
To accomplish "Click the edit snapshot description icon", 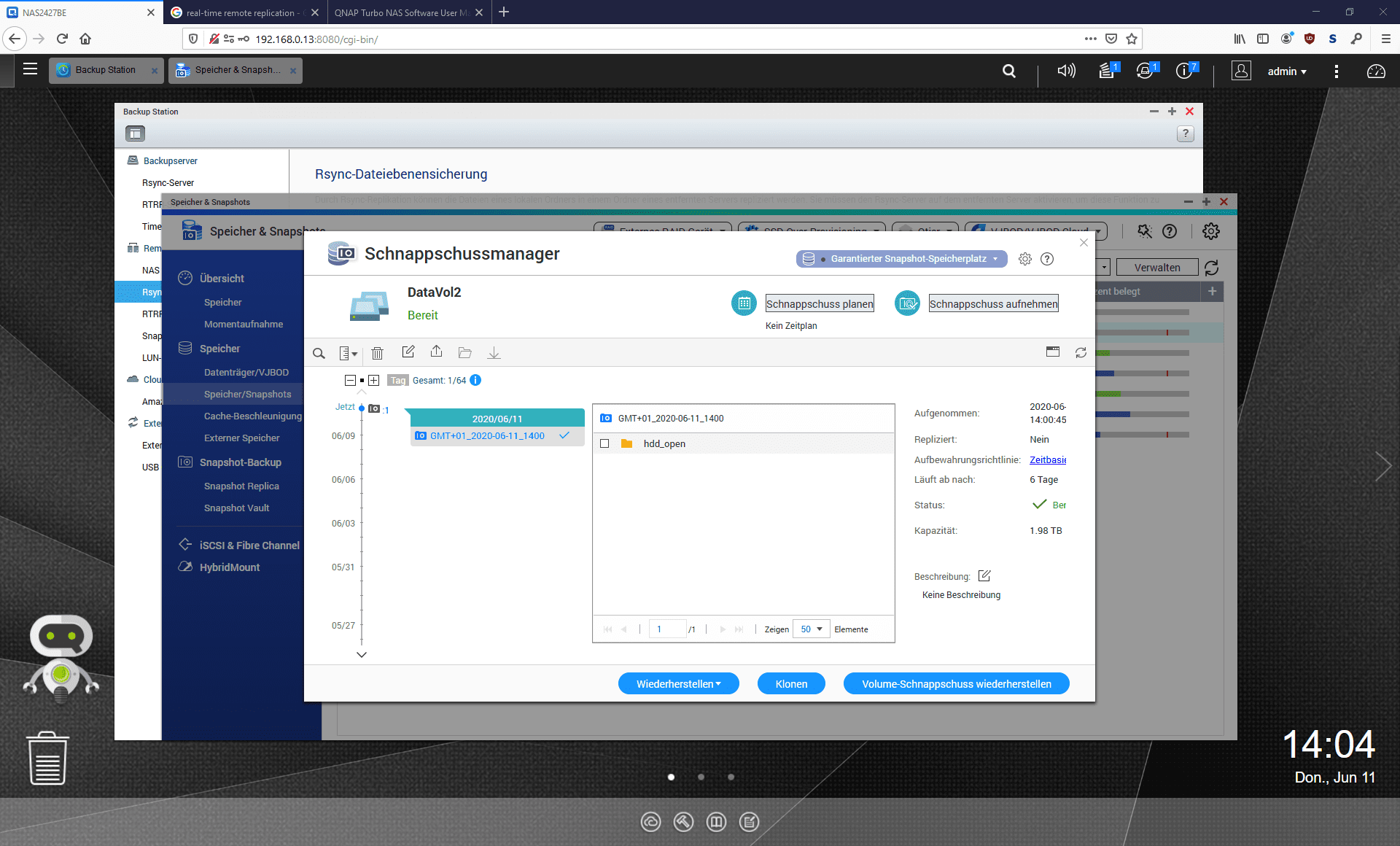I will pos(983,575).
